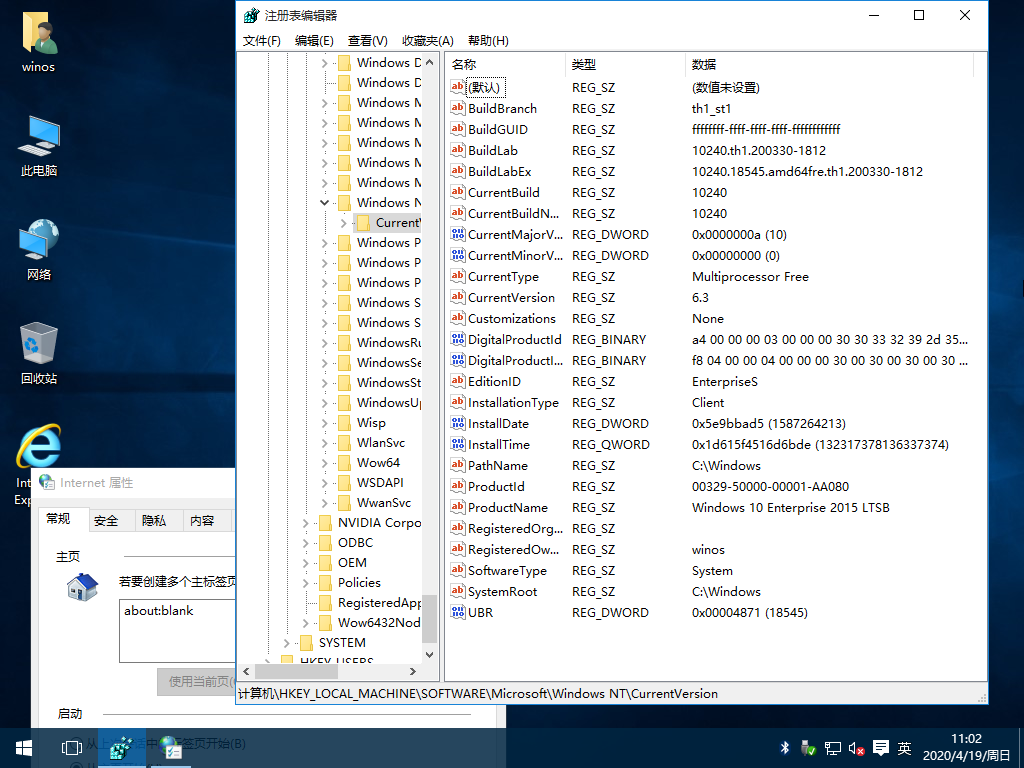Expand the SYSTEM tree node
1024x768 pixels.
(x=287, y=643)
